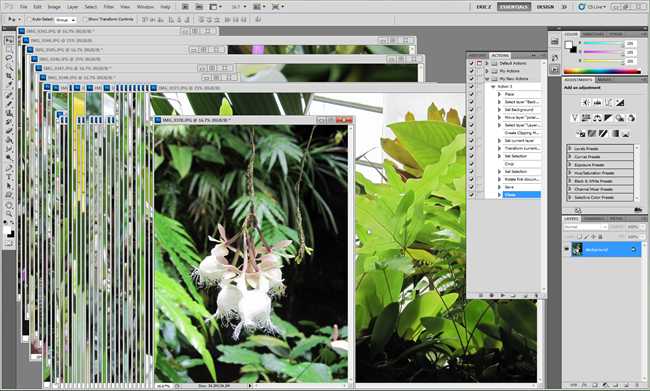Toggle checkmark for the Crop step

471,164
